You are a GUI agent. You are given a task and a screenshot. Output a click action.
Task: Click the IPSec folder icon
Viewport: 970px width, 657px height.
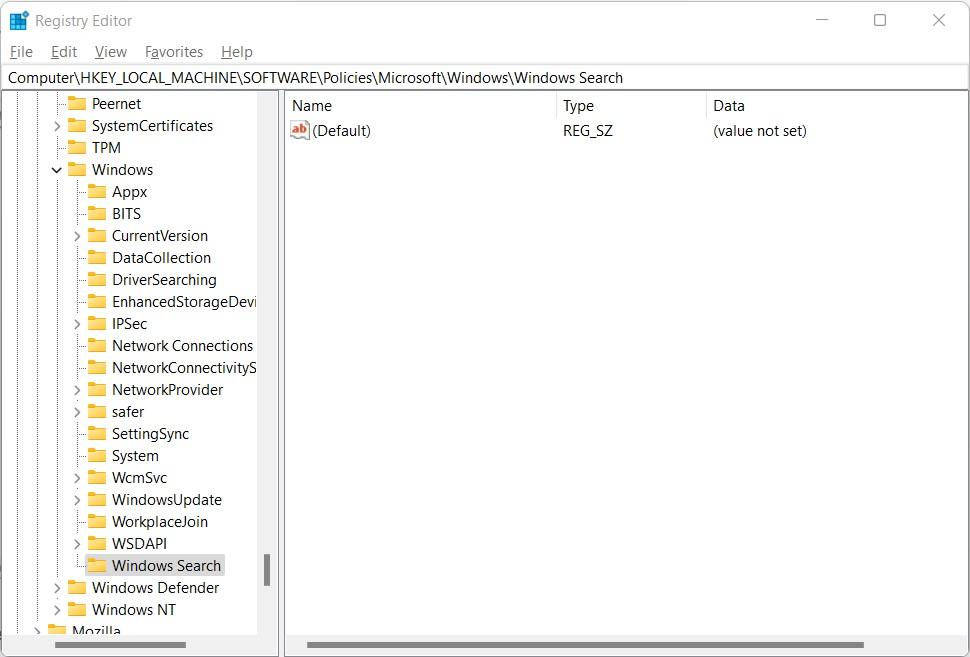click(97, 323)
